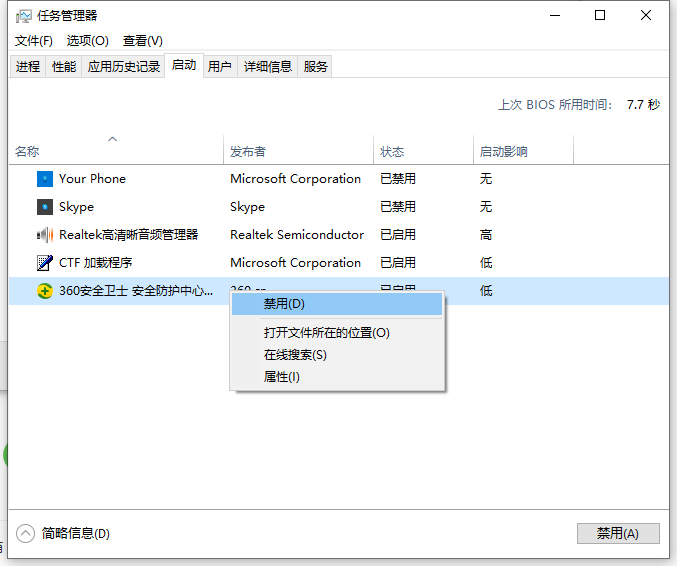The width and height of the screenshot is (677, 566).
Task: Select the Skype startup entry name
Action: click(x=76, y=207)
